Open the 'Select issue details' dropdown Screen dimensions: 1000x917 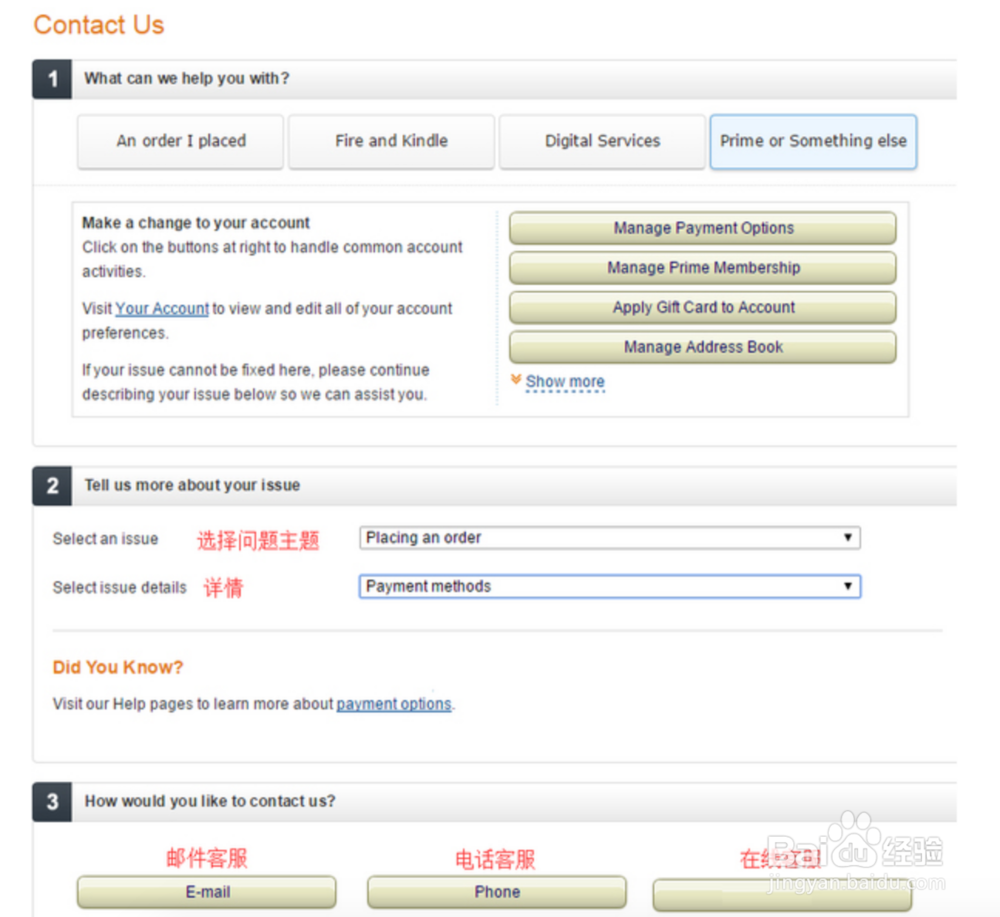[x=610, y=586]
